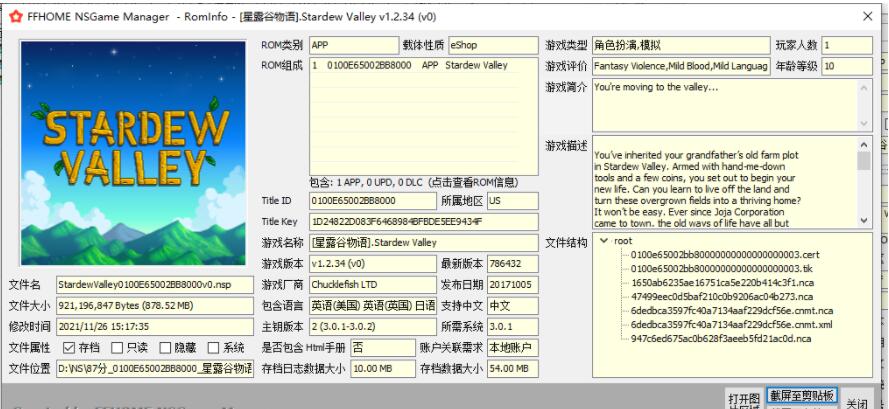Select 6dedbca3597fc40a7134aaf229dcf56e.cnmt.nca file
The width and height of the screenshot is (889, 409).
click(x=731, y=311)
